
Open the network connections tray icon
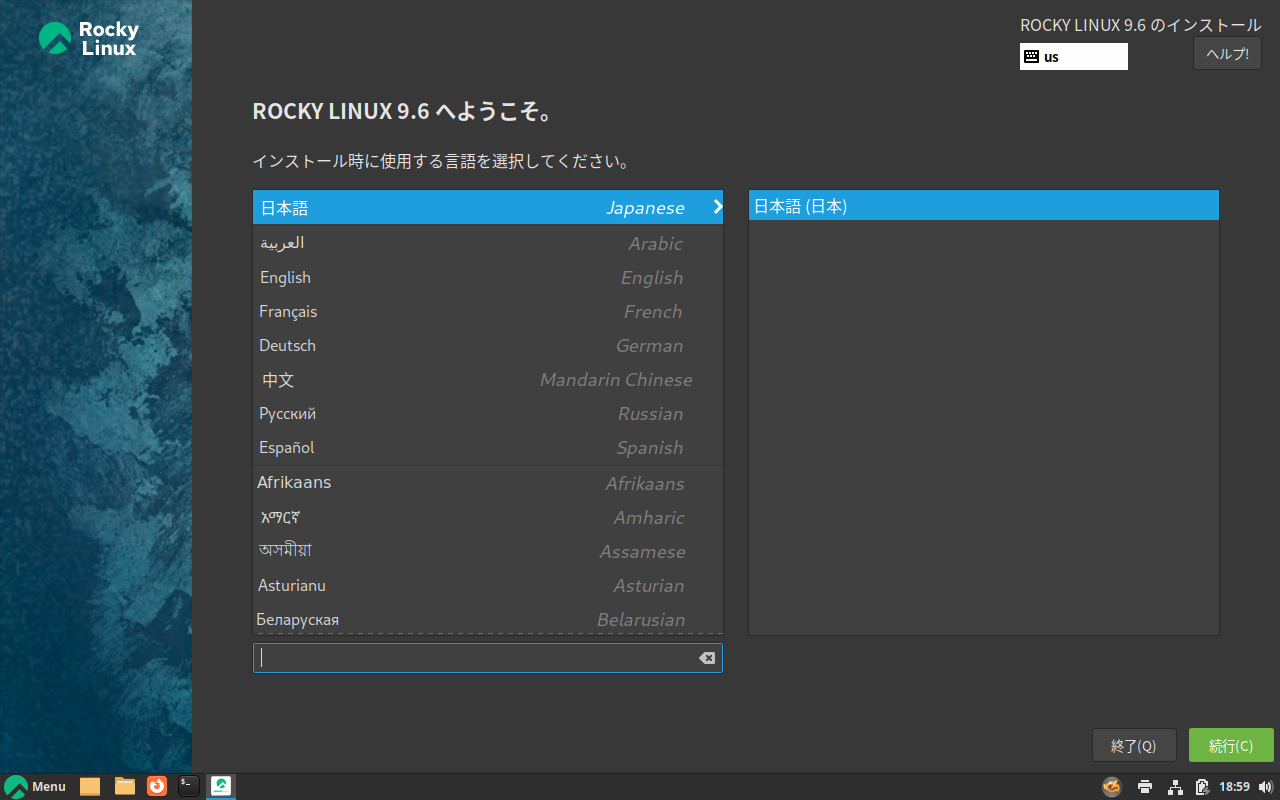coord(1175,787)
